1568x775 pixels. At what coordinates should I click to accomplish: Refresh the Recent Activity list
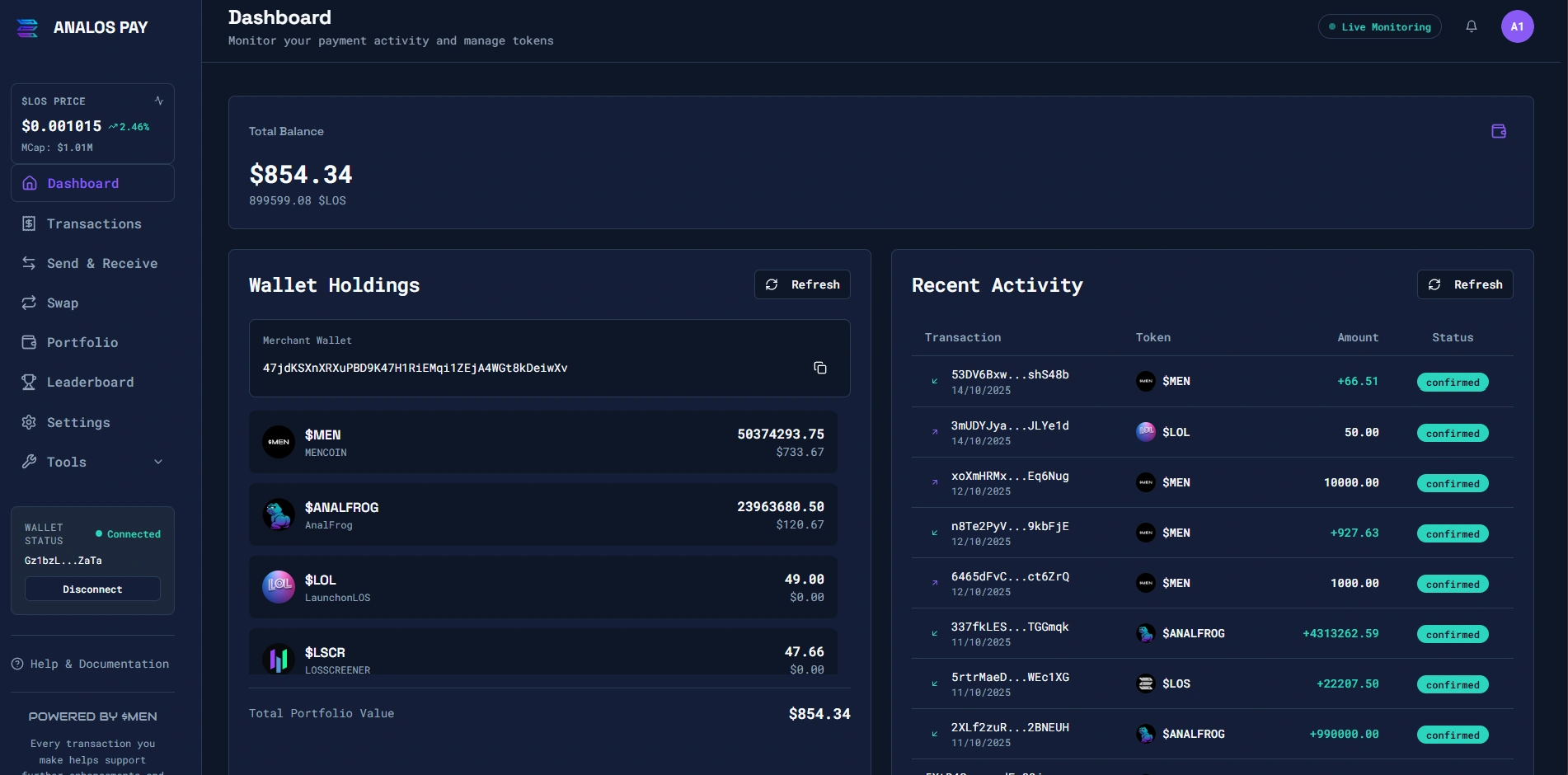(1464, 284)
